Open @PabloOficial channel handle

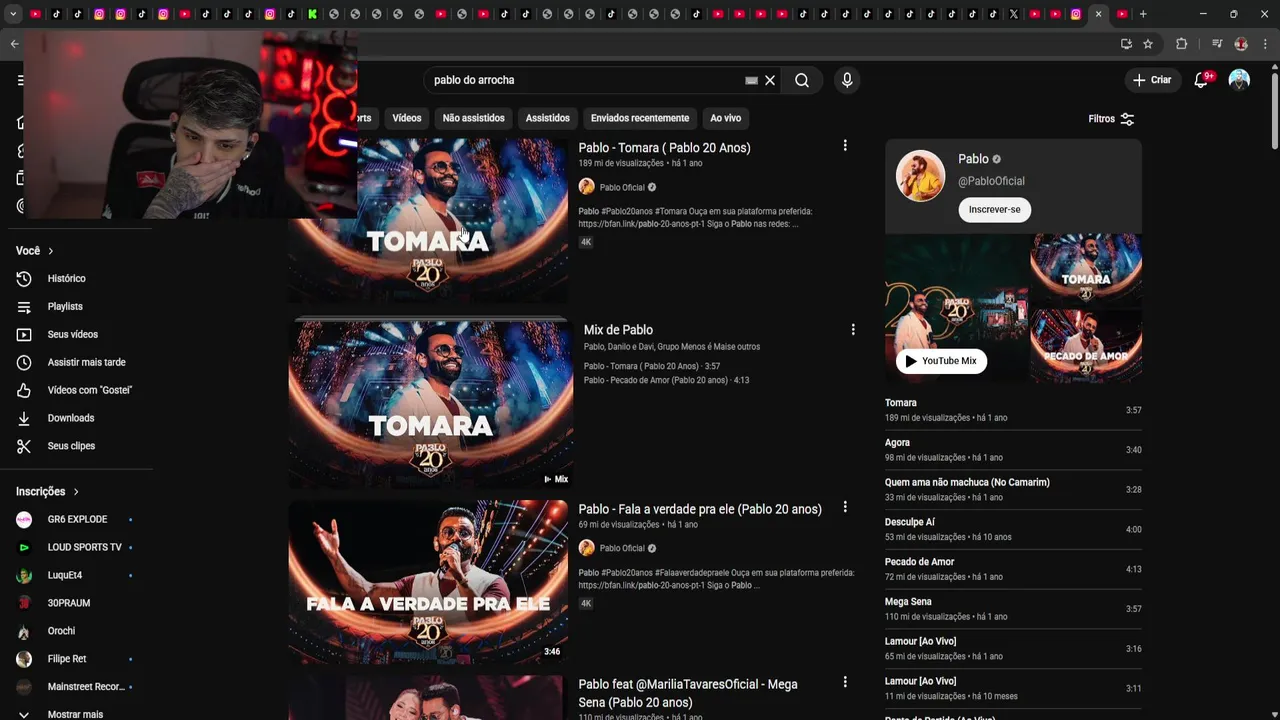coord(991,181)
